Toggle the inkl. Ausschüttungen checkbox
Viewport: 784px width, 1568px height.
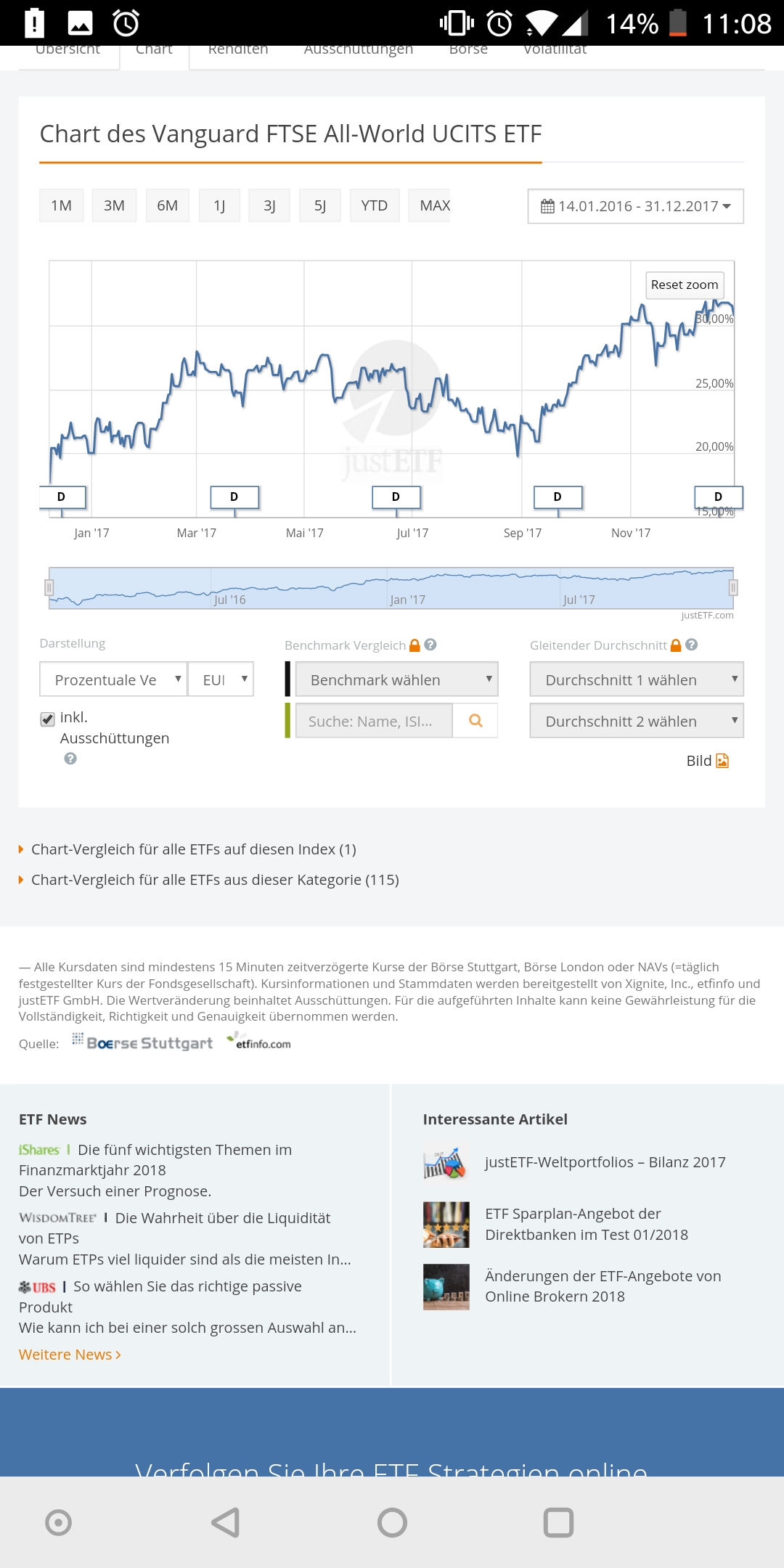(x=48, y=719)
